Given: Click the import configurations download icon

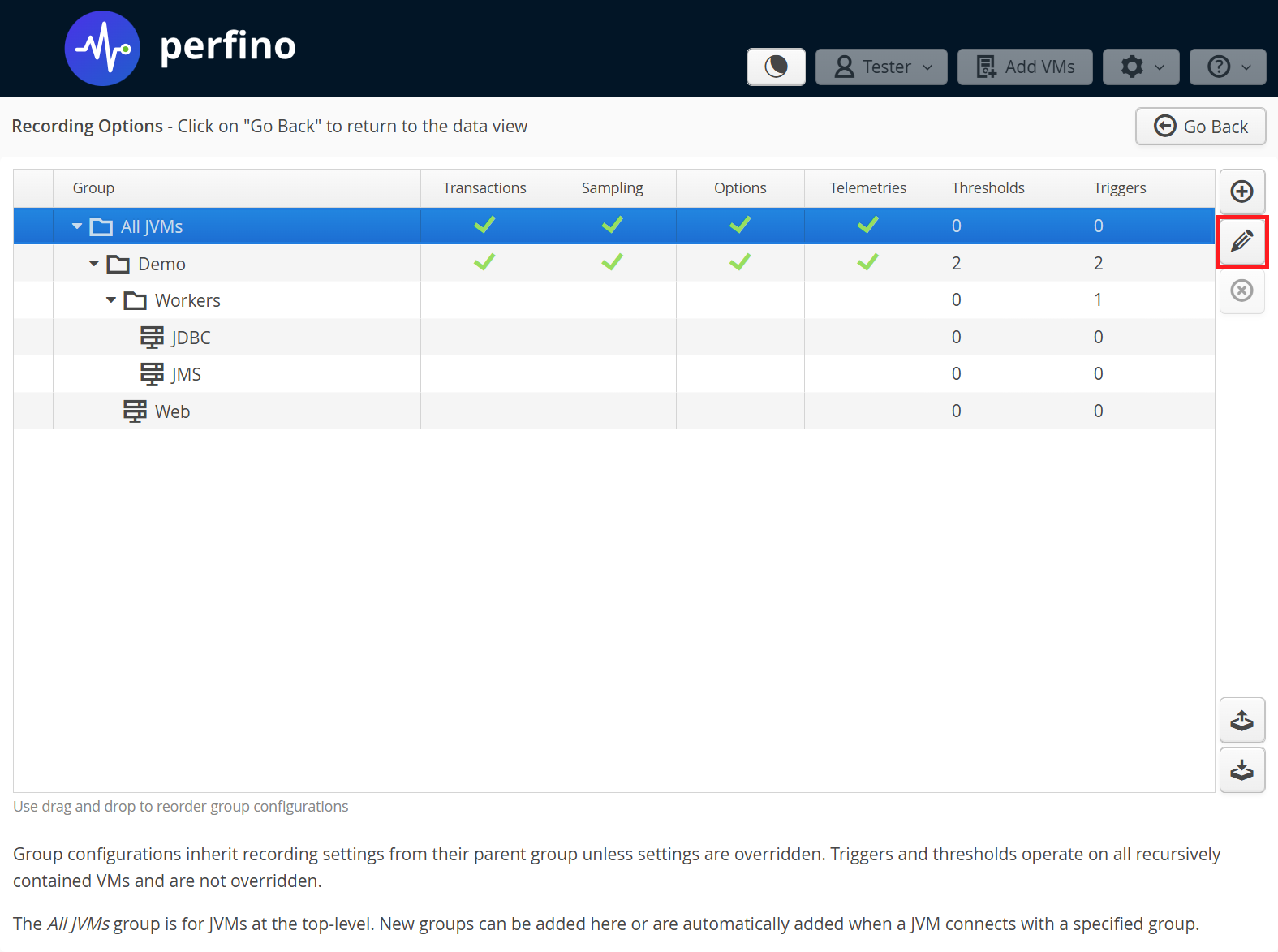Looking at the screenshot, I should coord(1241,769).
